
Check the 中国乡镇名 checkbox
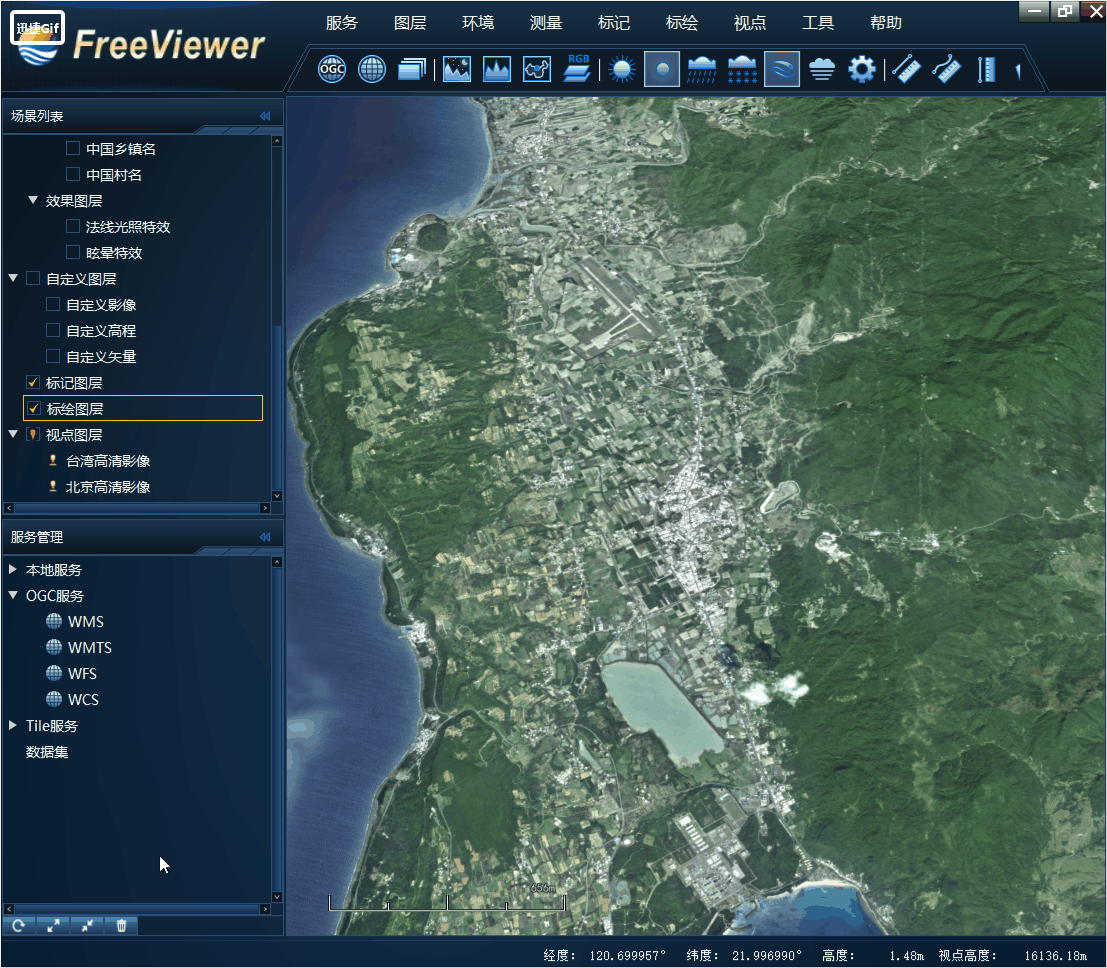coord(73,148)
